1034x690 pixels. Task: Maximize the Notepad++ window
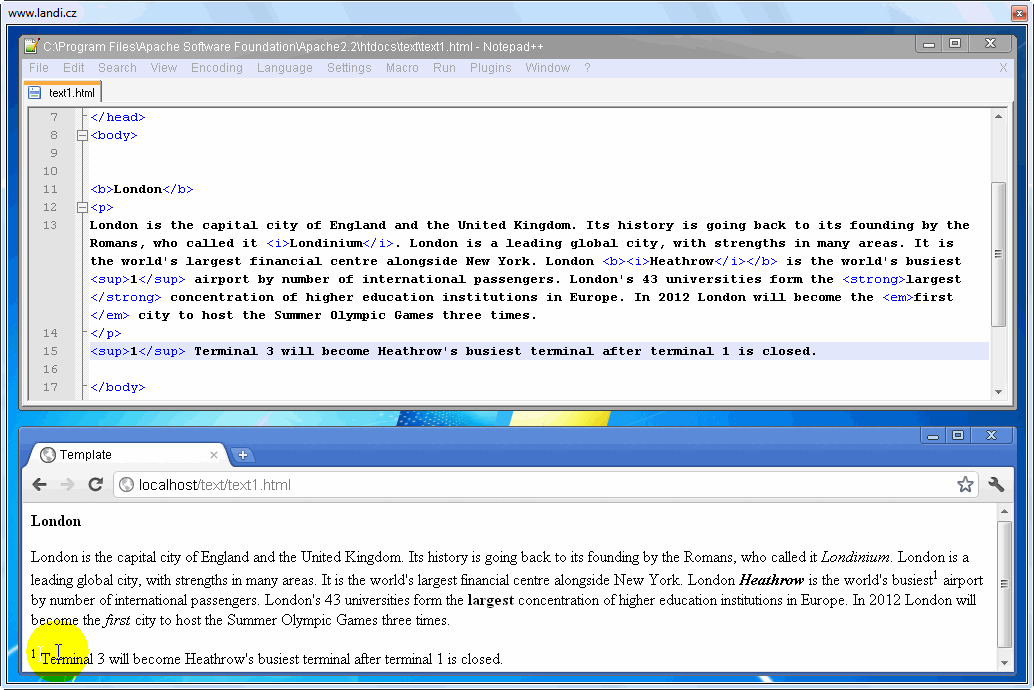point(954,44)
